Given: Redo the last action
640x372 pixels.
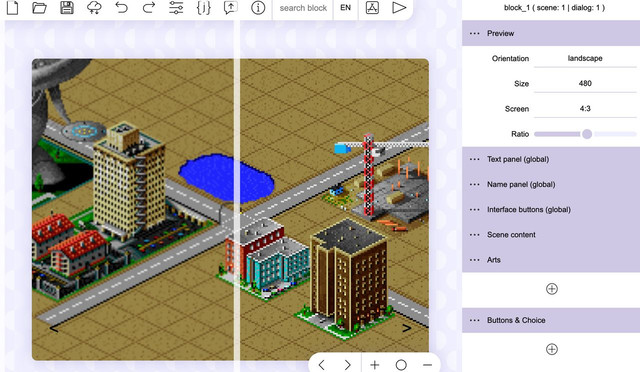Looking at the screenshot, I should point(149,7).
